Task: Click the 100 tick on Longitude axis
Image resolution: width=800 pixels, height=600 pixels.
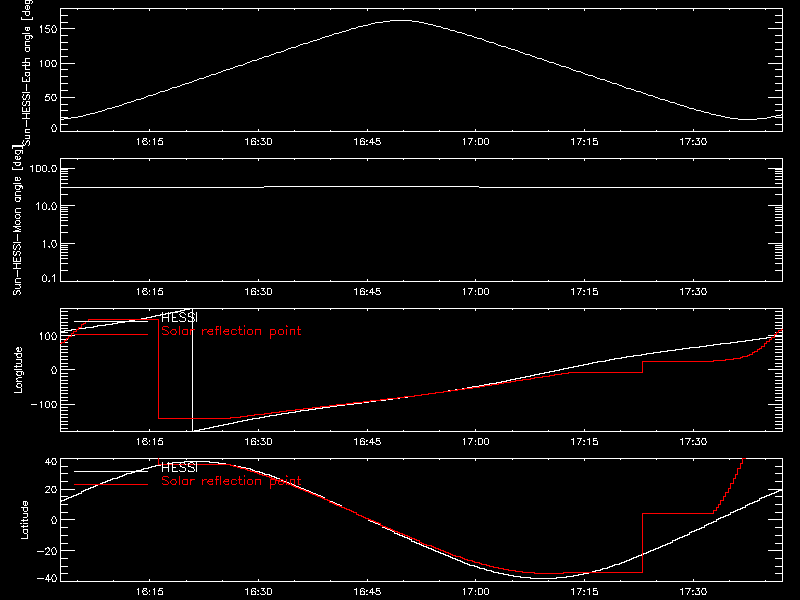Action: click(x=47, y=336)
